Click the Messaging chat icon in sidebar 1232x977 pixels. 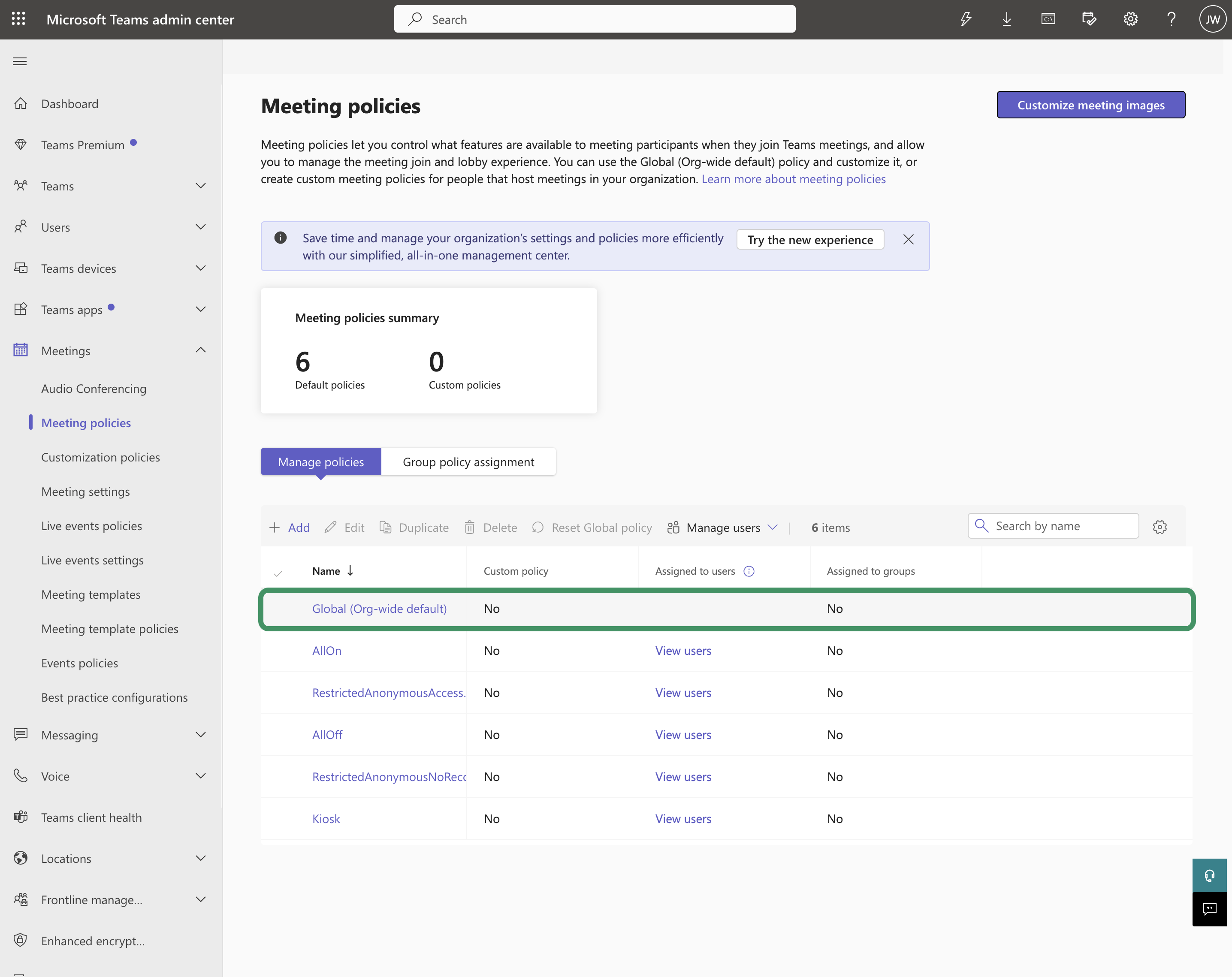[x=21, y=734]
